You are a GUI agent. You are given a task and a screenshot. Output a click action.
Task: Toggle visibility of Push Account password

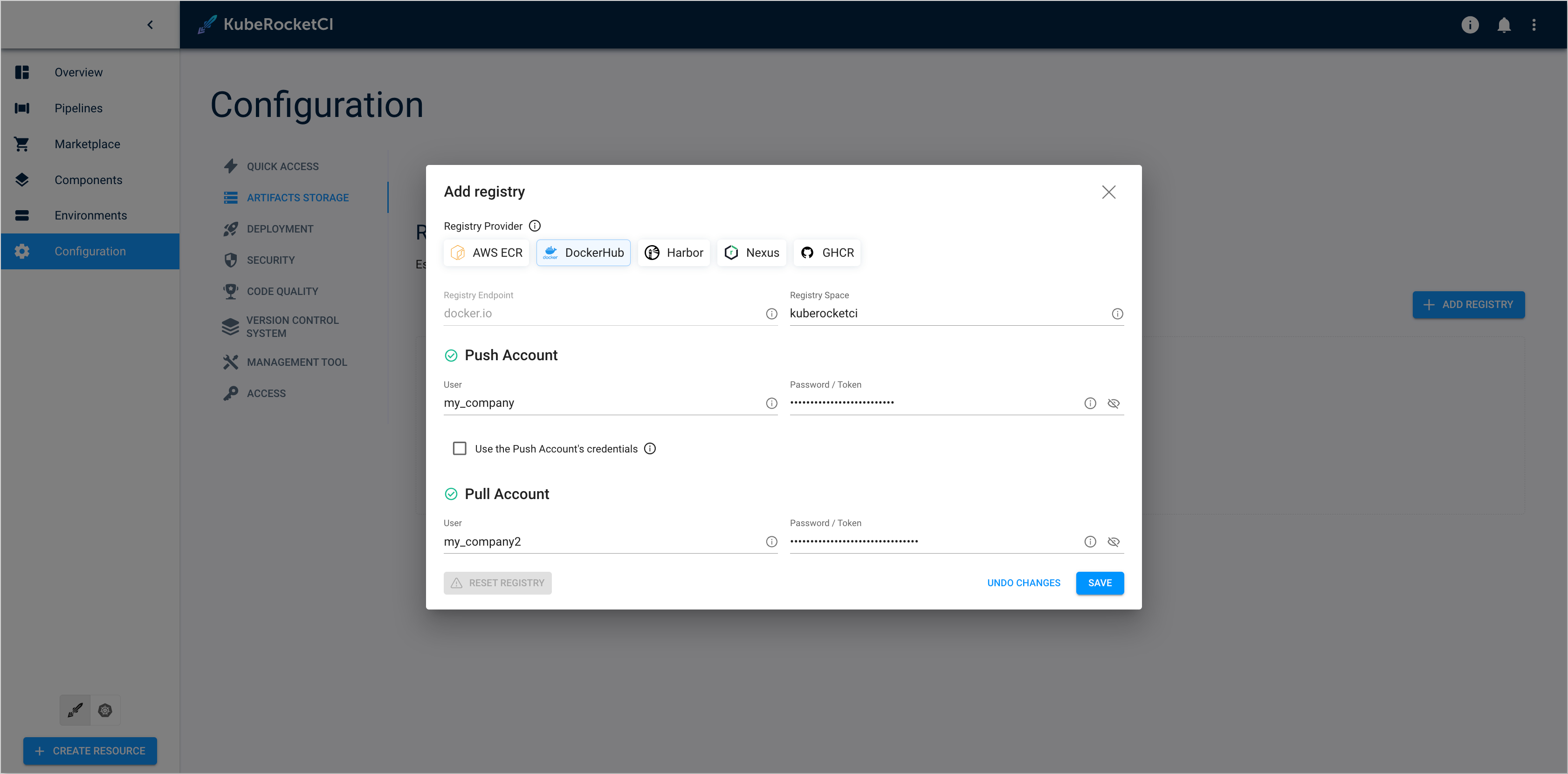point(1114,403)
